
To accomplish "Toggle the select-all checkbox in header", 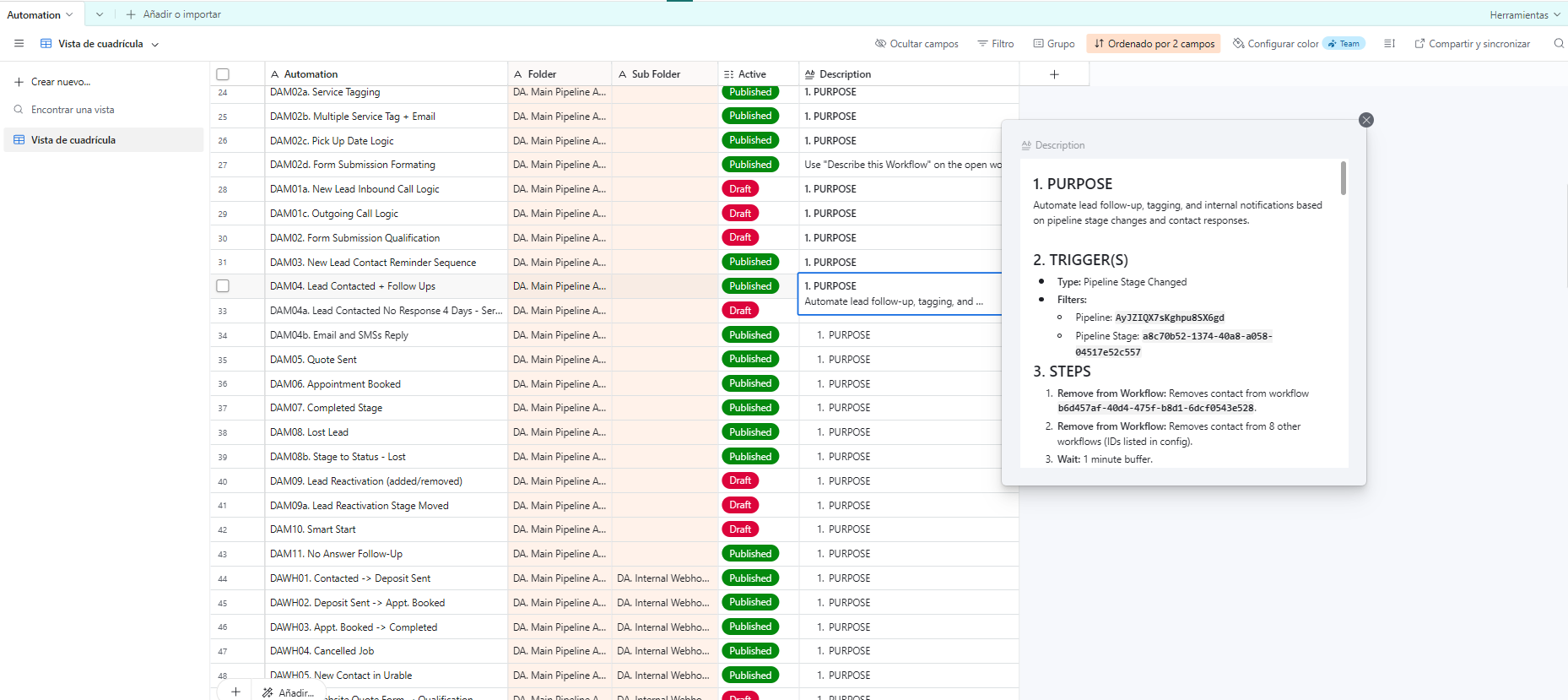I will coord(223,74).
